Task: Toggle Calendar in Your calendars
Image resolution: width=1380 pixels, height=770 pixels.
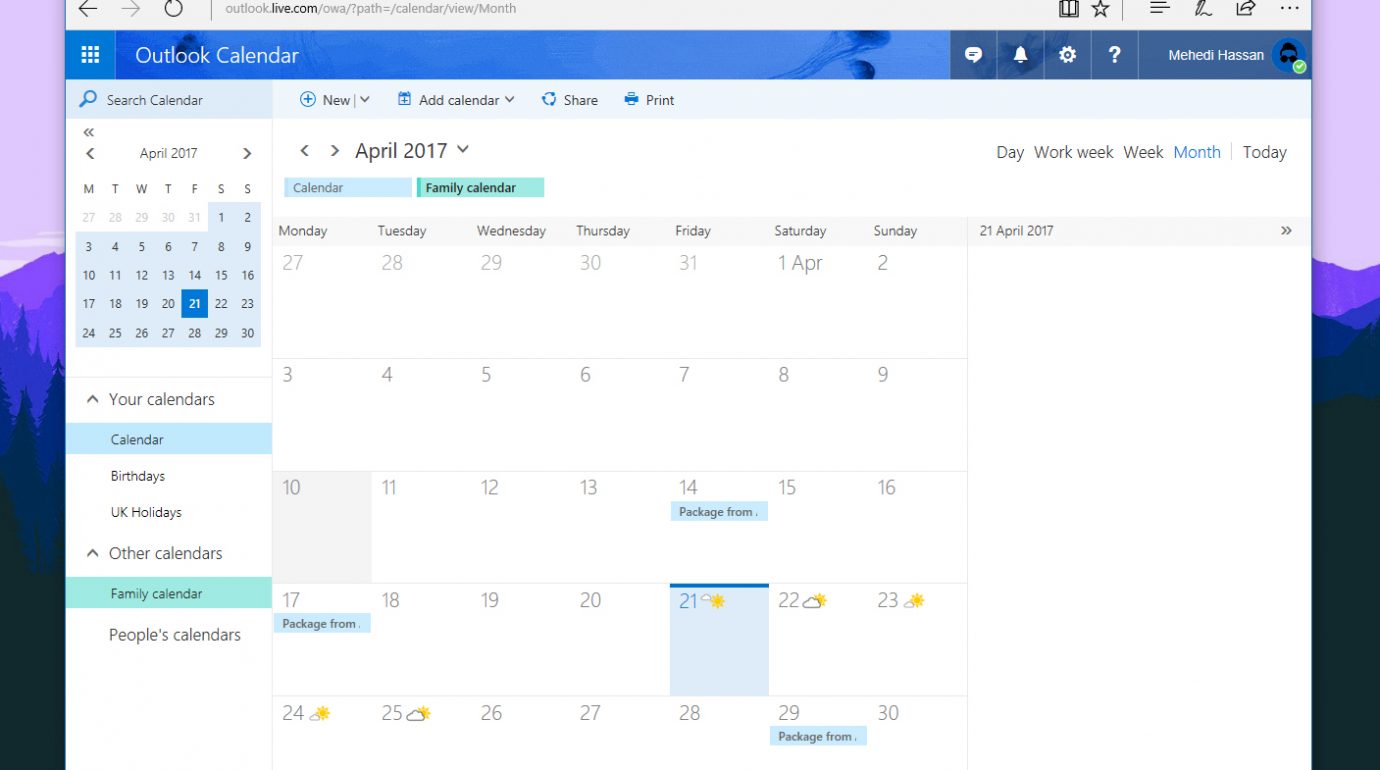Action: click(169, 439)
